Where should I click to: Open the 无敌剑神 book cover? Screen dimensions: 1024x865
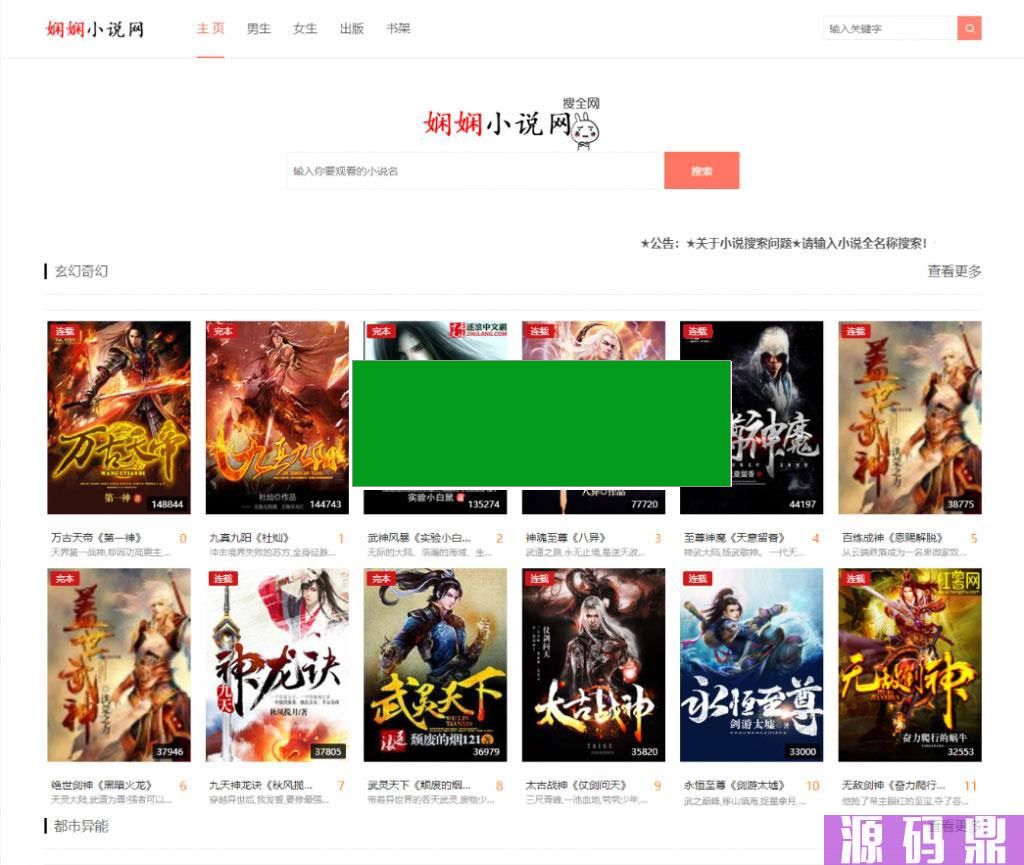(910, 665)
